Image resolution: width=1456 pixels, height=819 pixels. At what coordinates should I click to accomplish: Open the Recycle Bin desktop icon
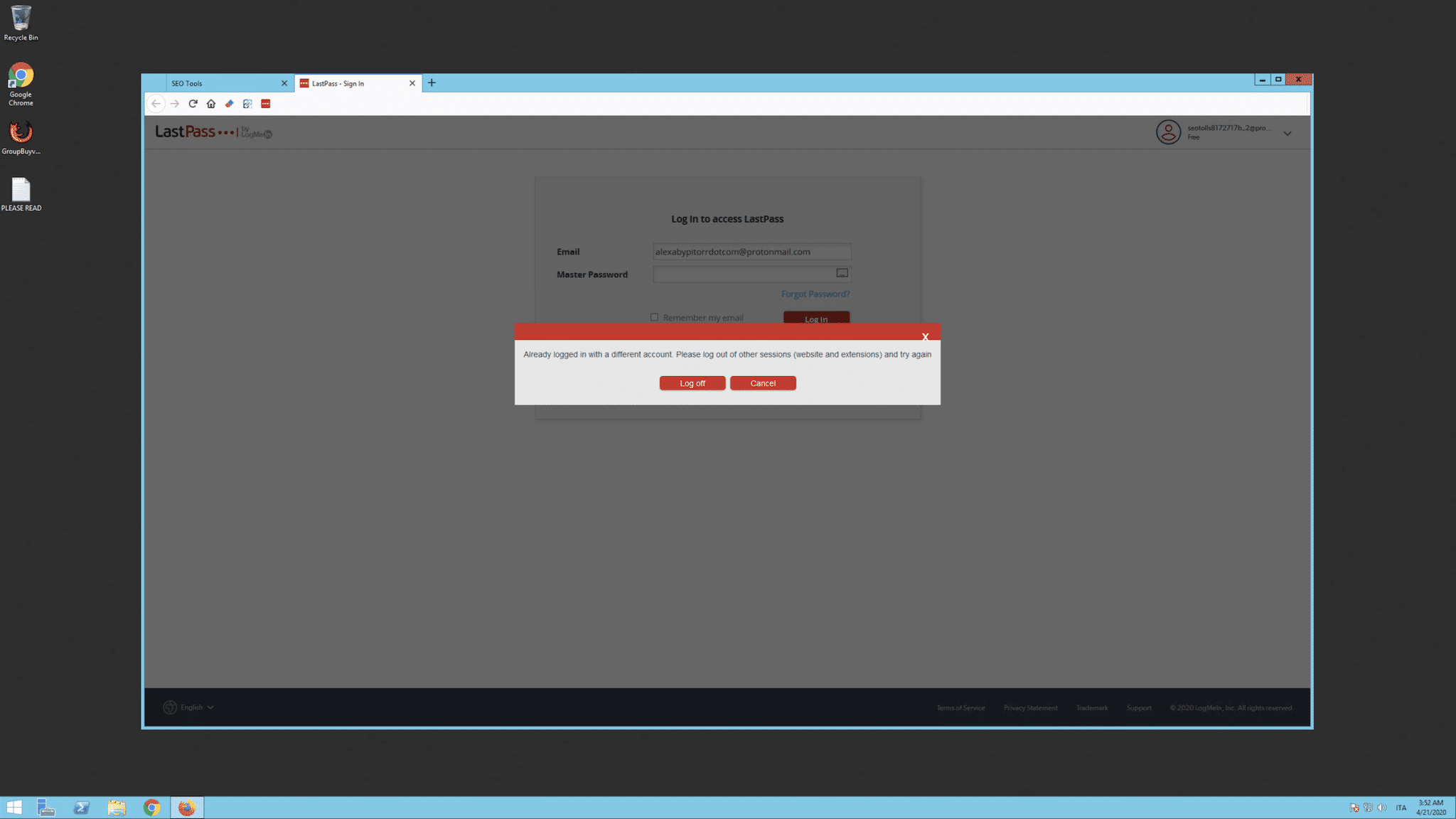(x=21, y=23)
